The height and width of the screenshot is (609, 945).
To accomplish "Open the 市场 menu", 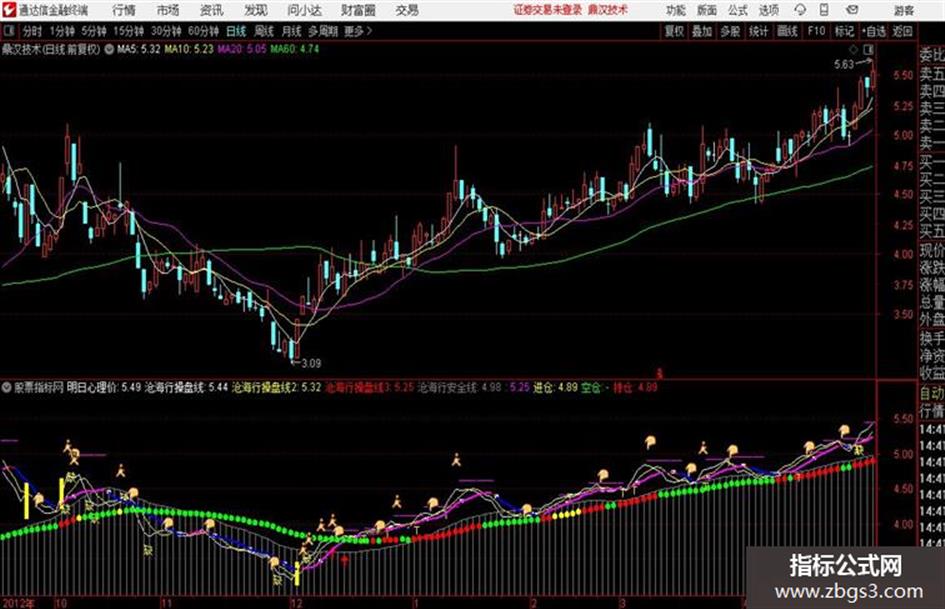I will (168, 10).
